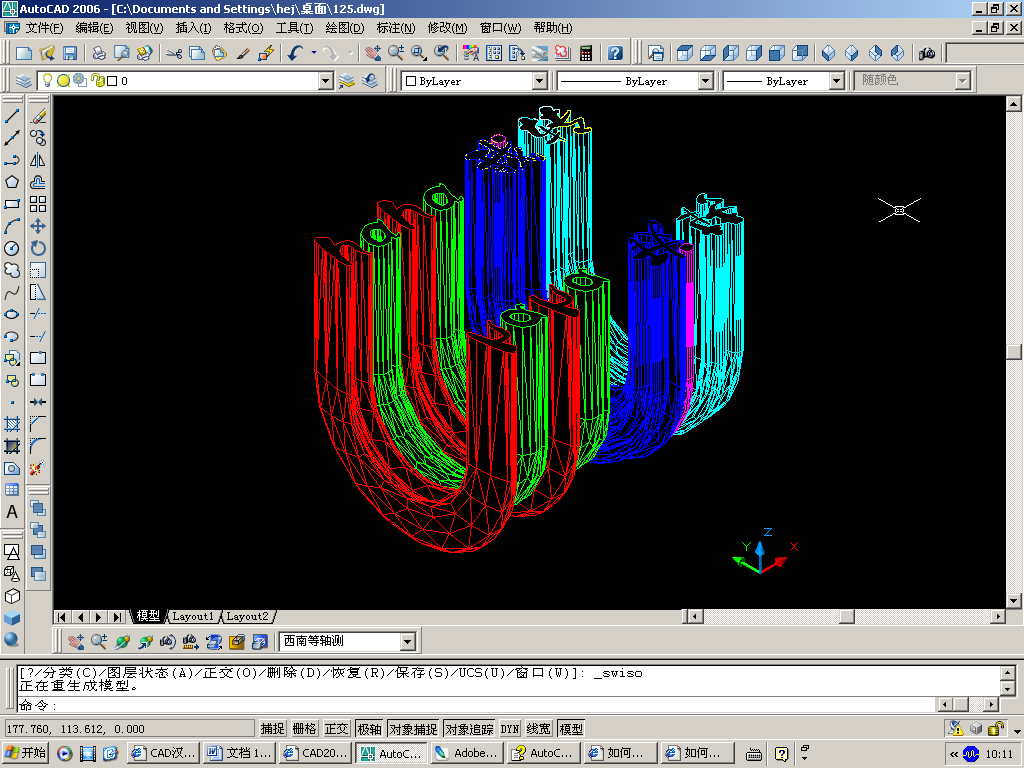The image size is (1024, 768).
Task: Click the 命令 command line input
Action: [477, 705]
